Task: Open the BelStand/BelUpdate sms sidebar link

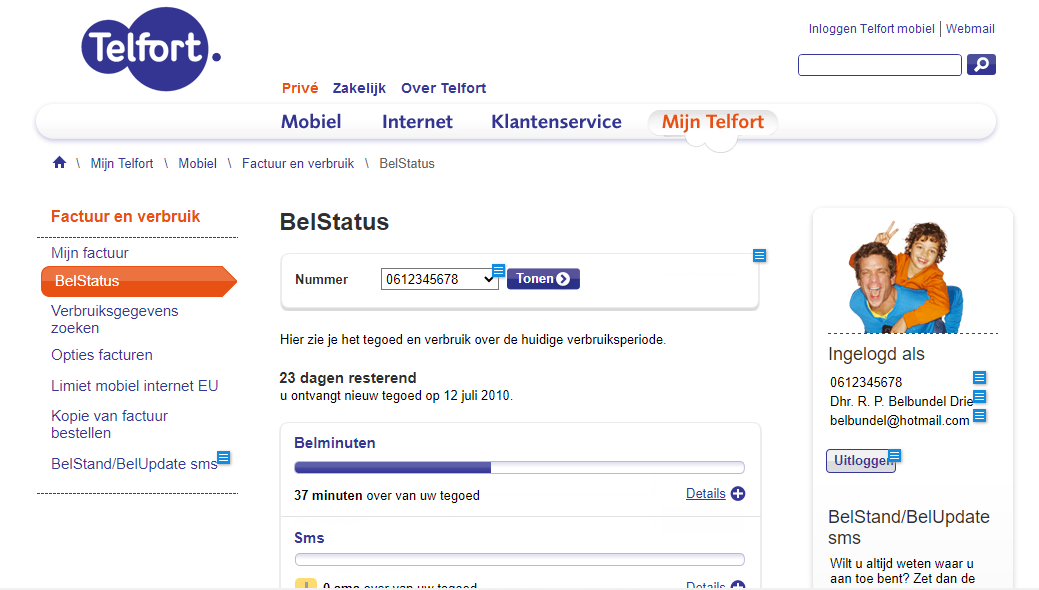Action: 134,464
